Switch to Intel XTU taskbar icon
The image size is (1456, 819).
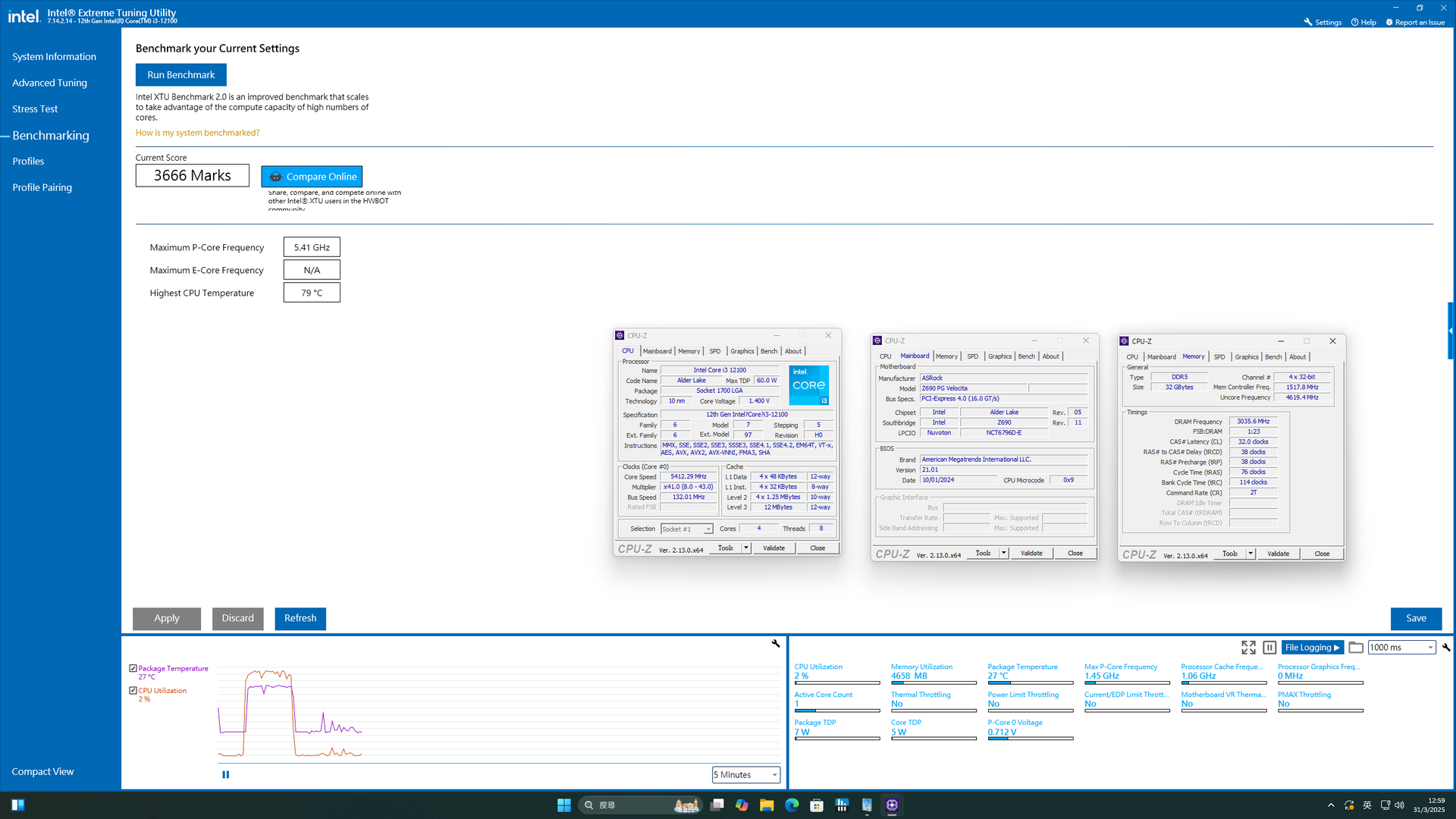pos(867,805)
